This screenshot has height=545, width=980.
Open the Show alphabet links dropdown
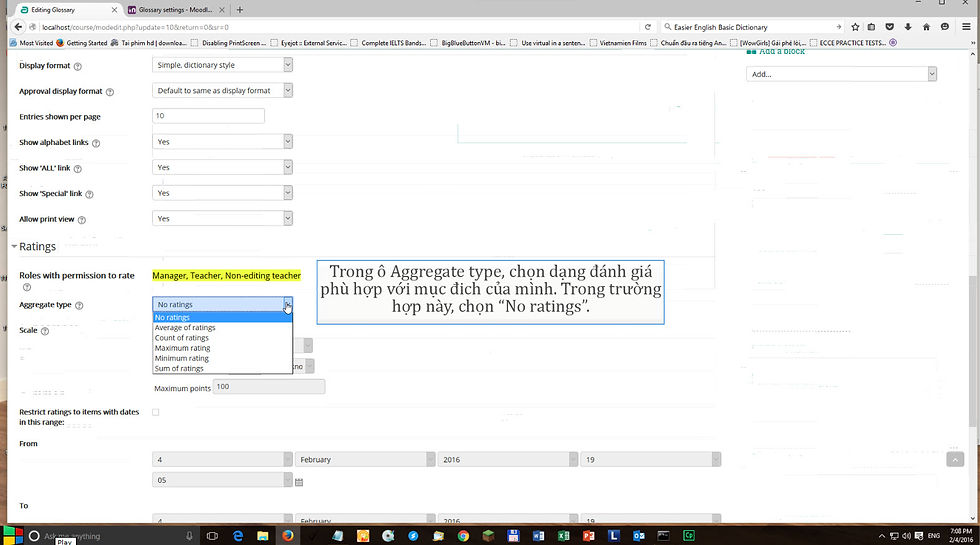pos(222,142)
